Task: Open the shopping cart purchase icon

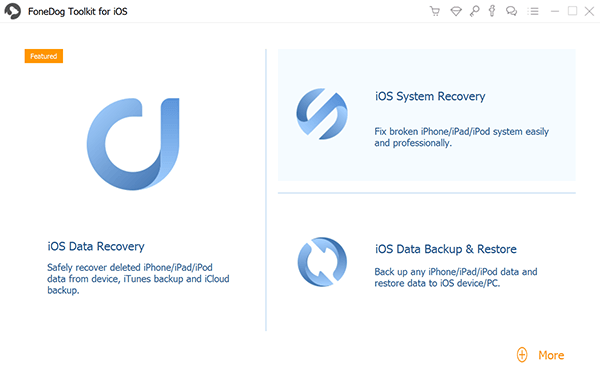Action: click(x=435, y=11)
